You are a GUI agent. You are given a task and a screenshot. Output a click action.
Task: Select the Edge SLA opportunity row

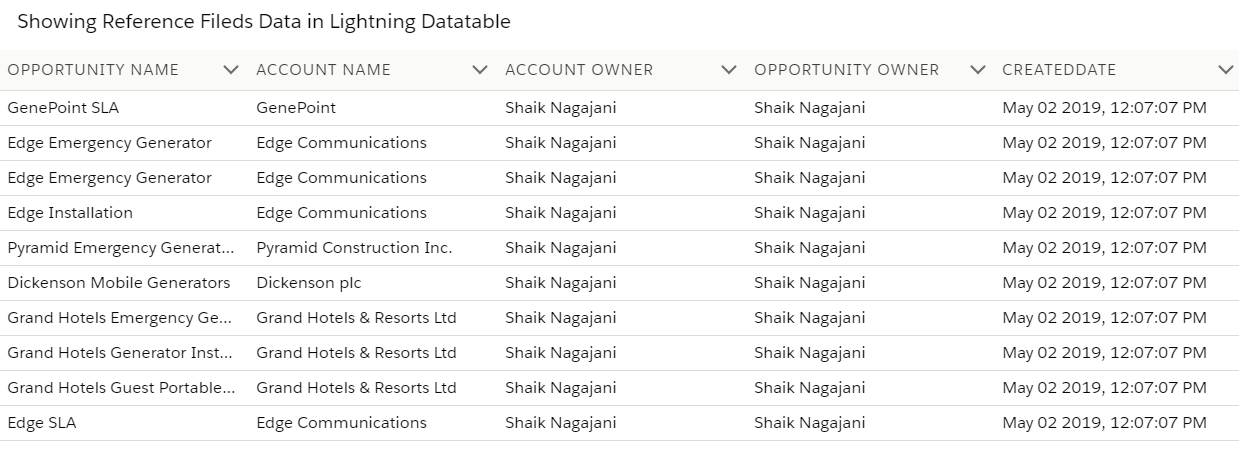pos(42,423)
